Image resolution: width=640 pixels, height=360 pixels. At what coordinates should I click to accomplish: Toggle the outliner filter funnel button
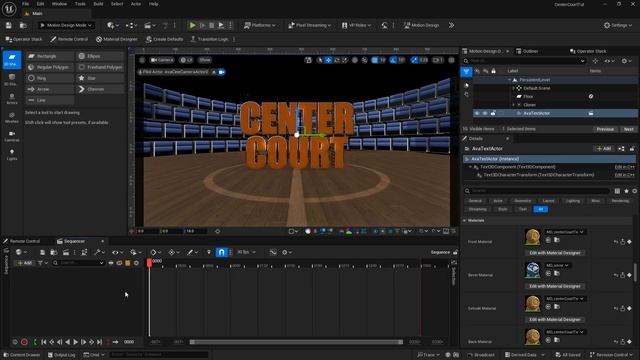point(466,72)
